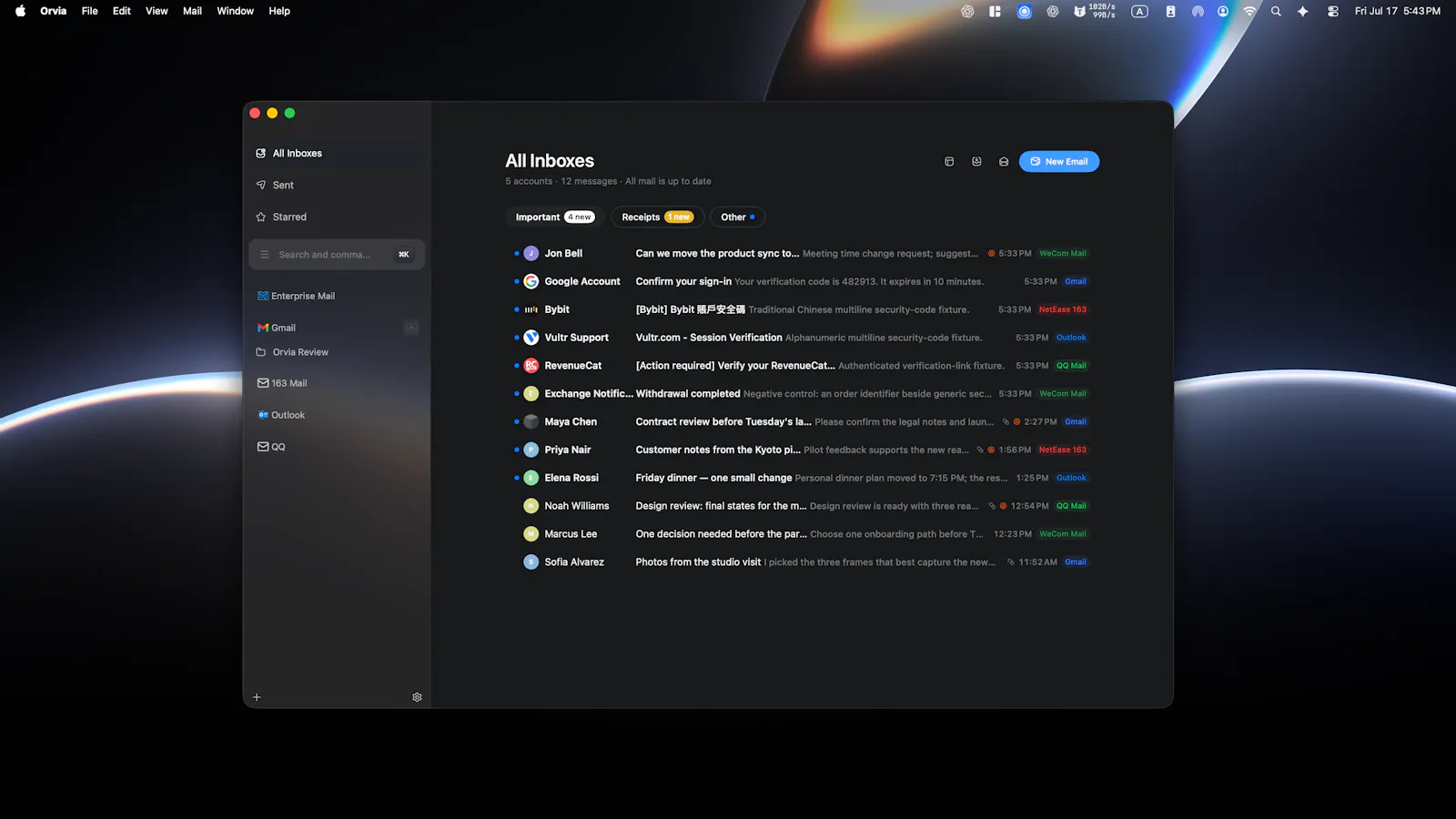This screenshot has width=1456, height=819.
Task: Click Jon Bell's avatar icon
Action: [531, 254]
